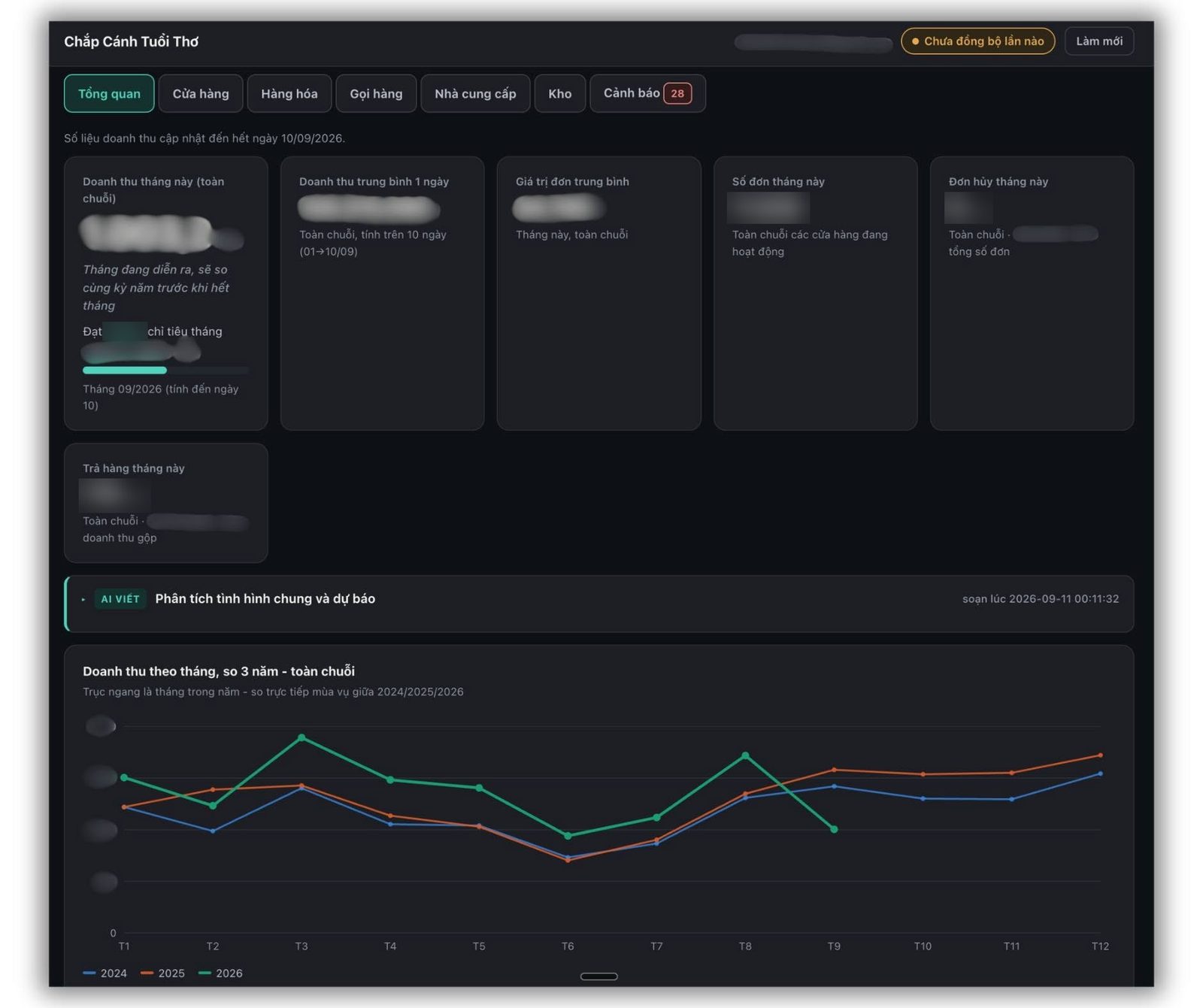Go to the Gọi hàng tab
This screenshot has width=1203, height=1008.
(376, 93)
